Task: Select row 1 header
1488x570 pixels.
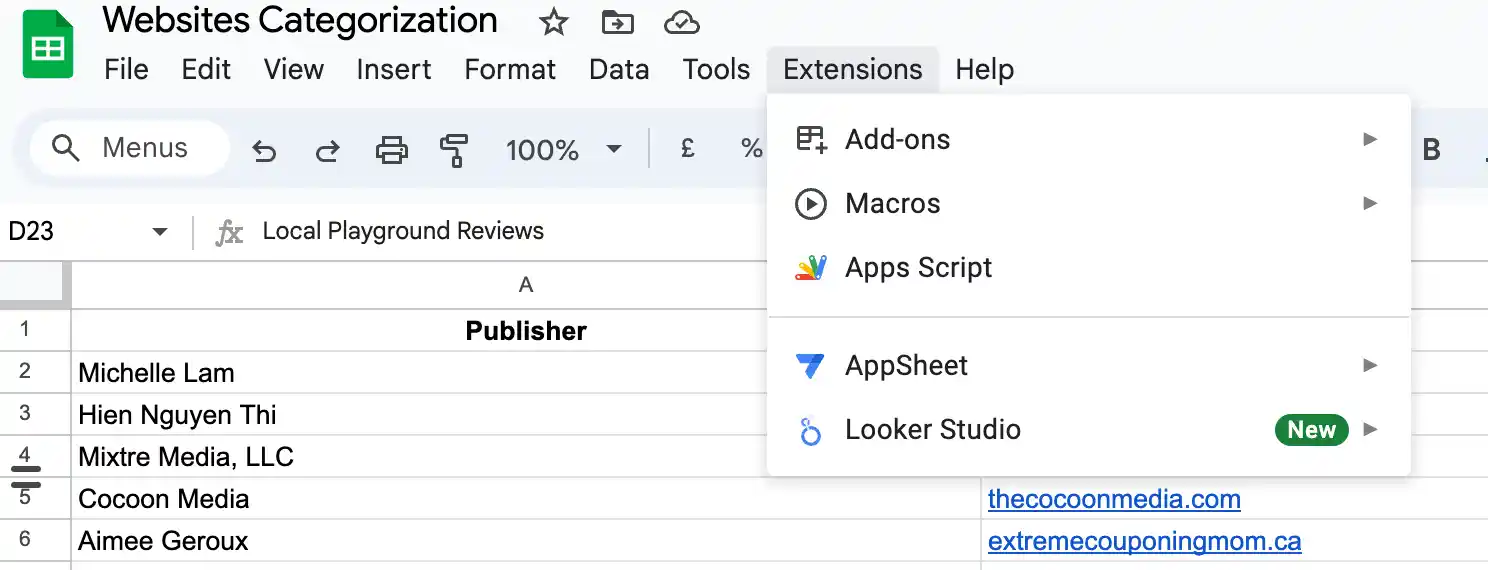Action: 35,330
